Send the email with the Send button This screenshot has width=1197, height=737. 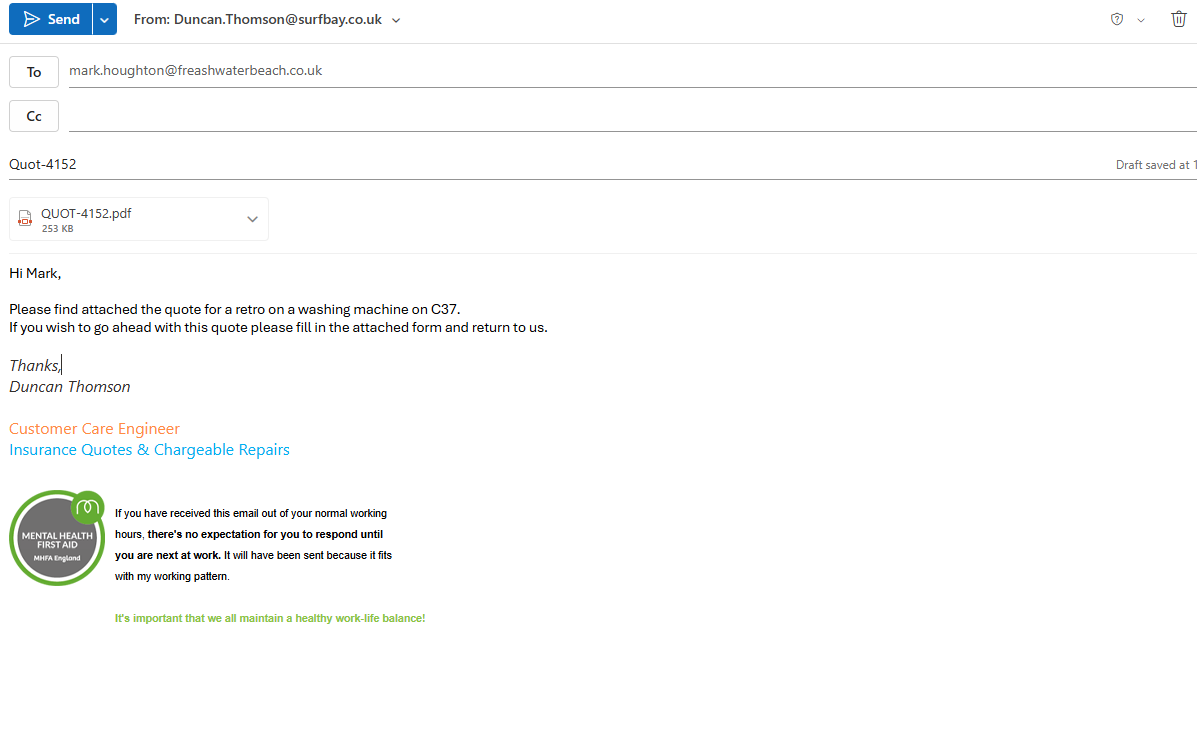[50, 19]
